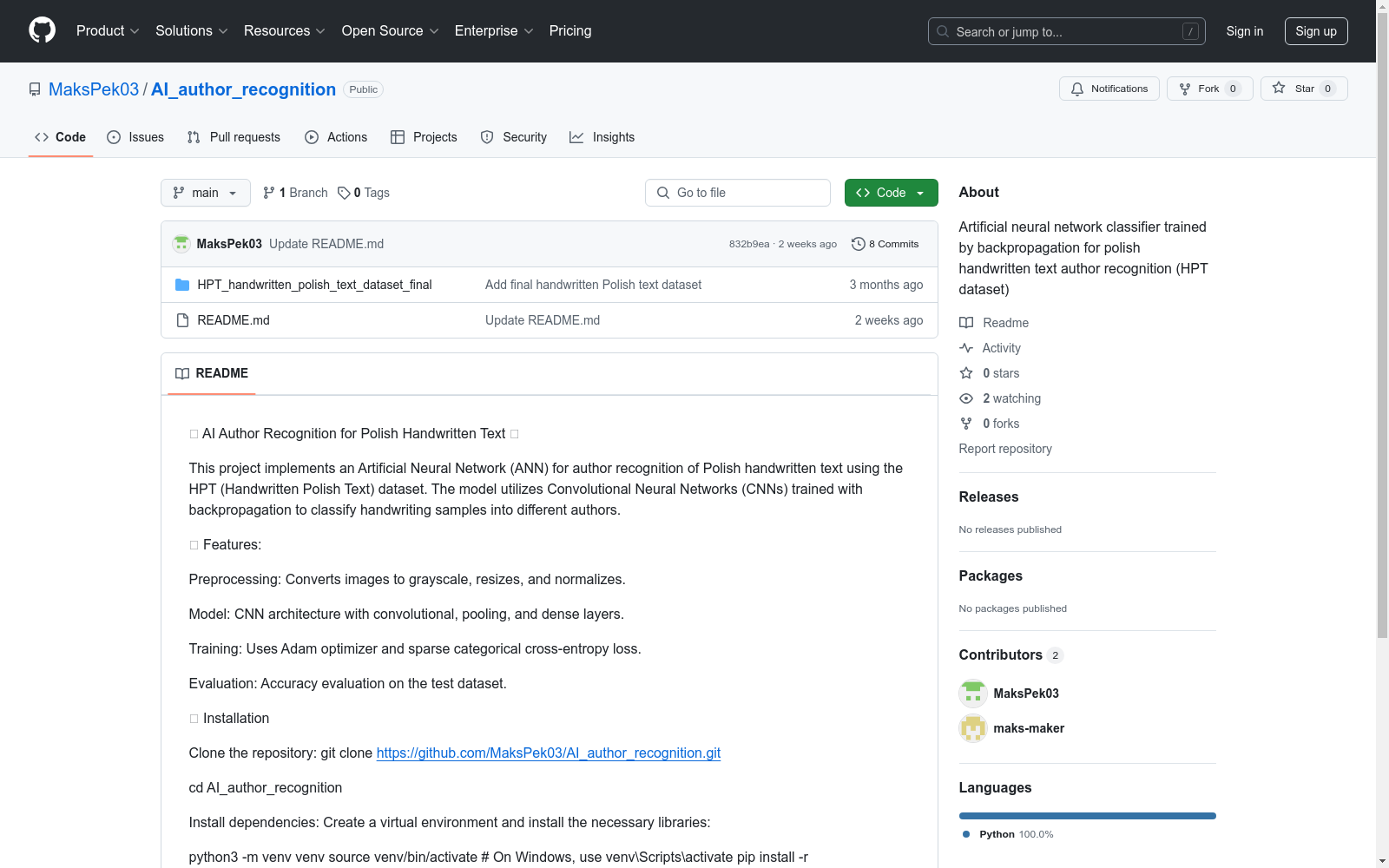Open the Issues tab
1389x868 pixels.
[135, 137]
